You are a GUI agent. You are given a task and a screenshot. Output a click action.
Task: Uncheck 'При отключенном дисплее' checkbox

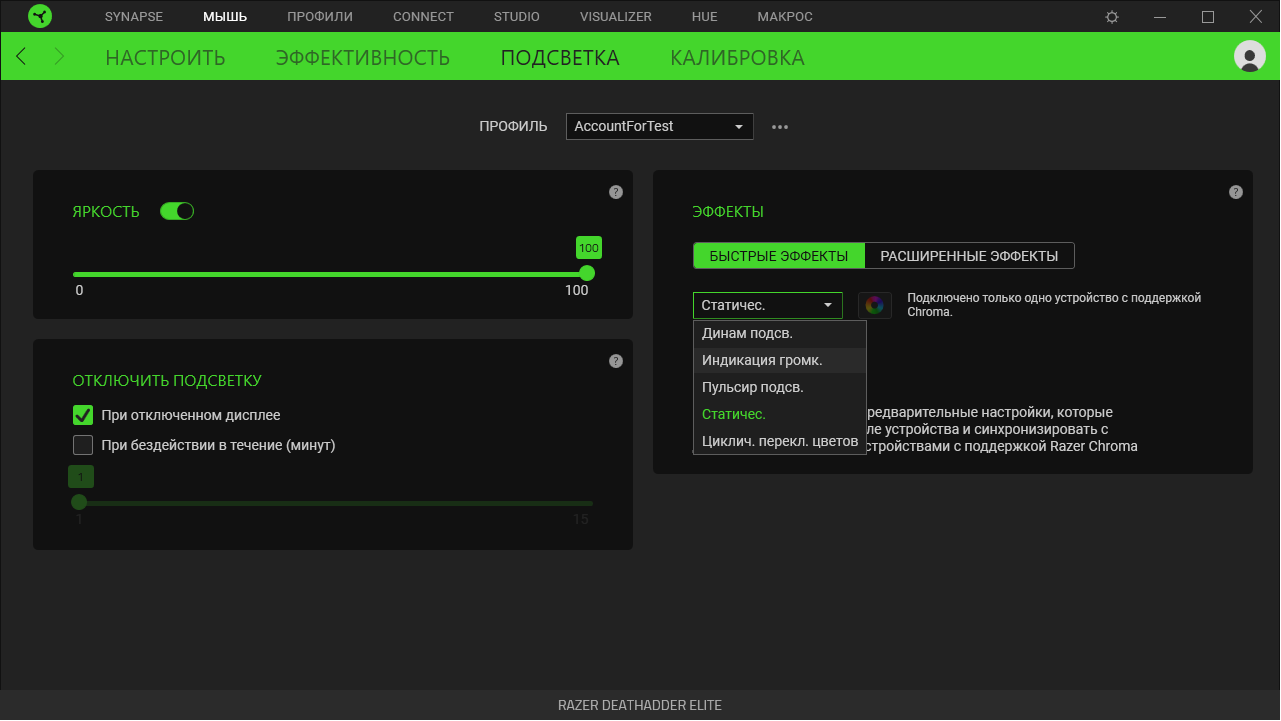[83, 415]
